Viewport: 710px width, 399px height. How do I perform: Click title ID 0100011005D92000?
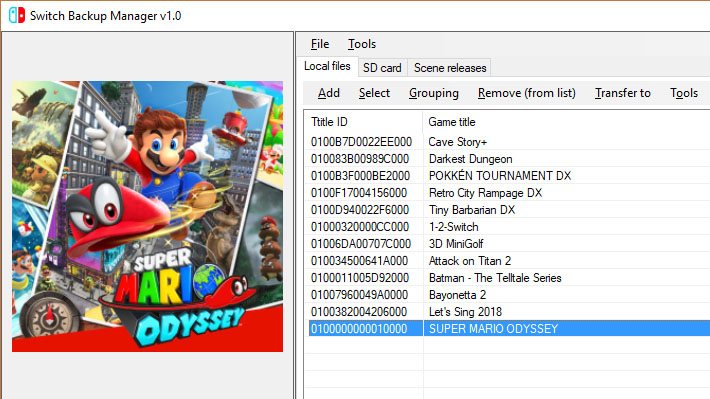coord(360,278)
